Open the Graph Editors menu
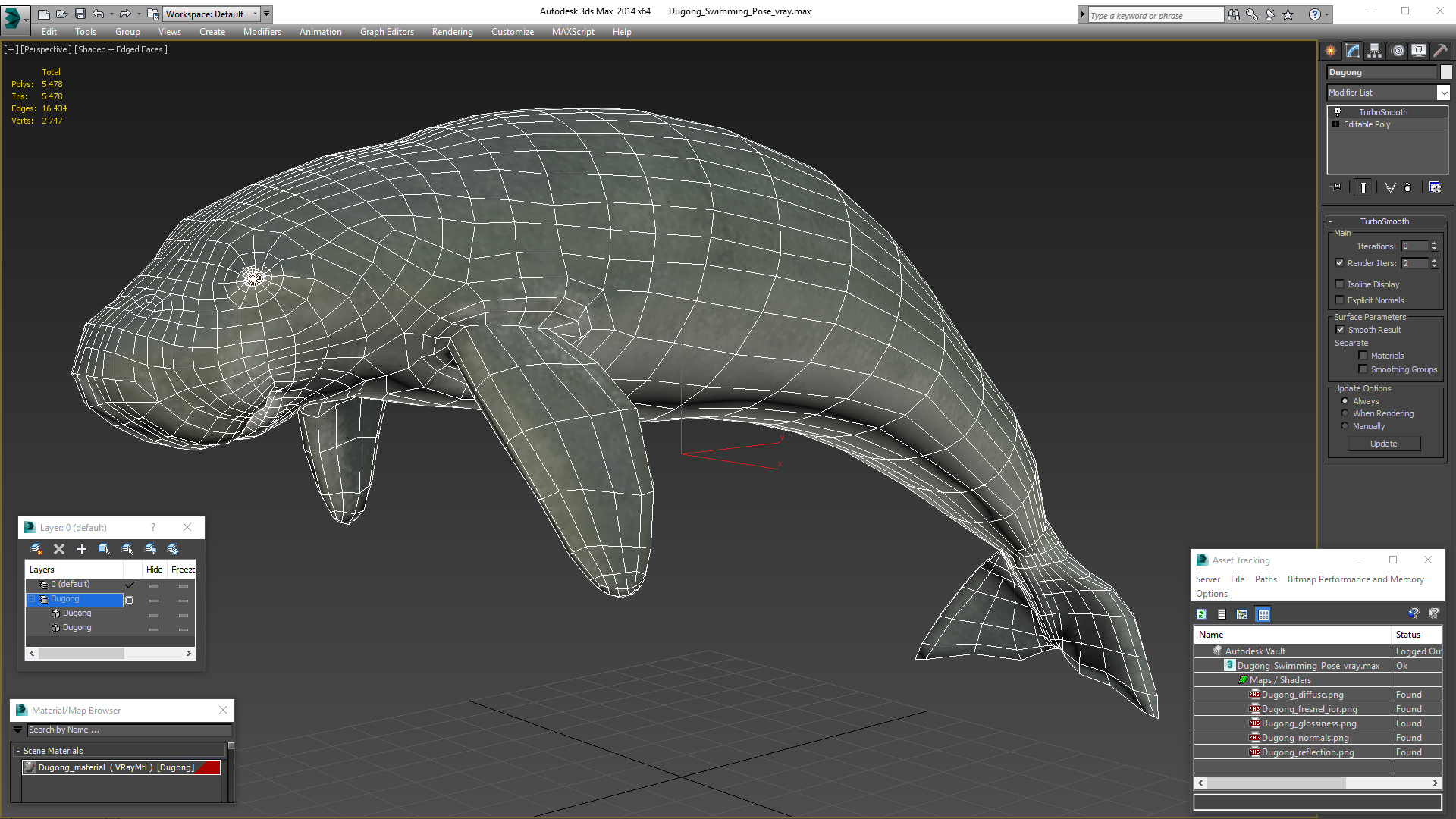The width and height of the screenshot is (1456, 819). [x=387, y=32]
